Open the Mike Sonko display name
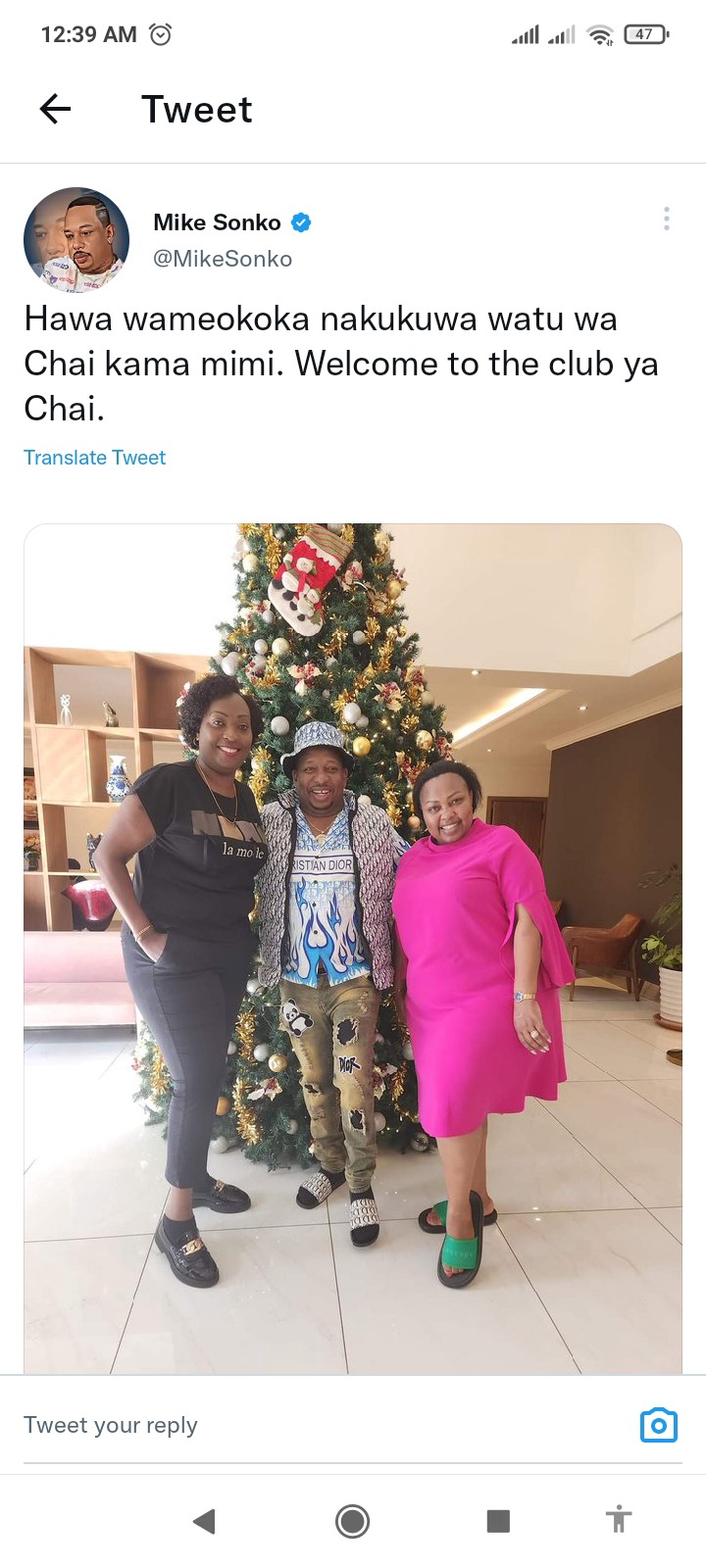This screenshot has width=706, height=1568. 217,222
